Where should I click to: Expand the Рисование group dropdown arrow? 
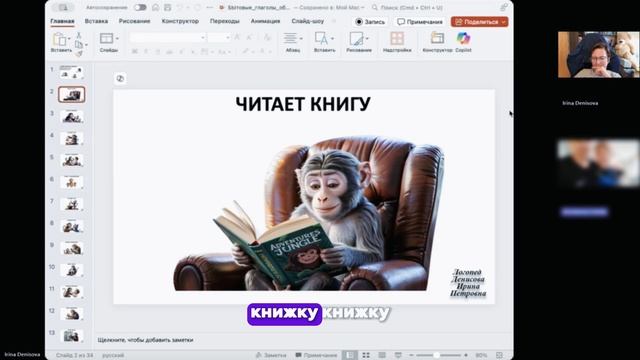pos(367,38)
